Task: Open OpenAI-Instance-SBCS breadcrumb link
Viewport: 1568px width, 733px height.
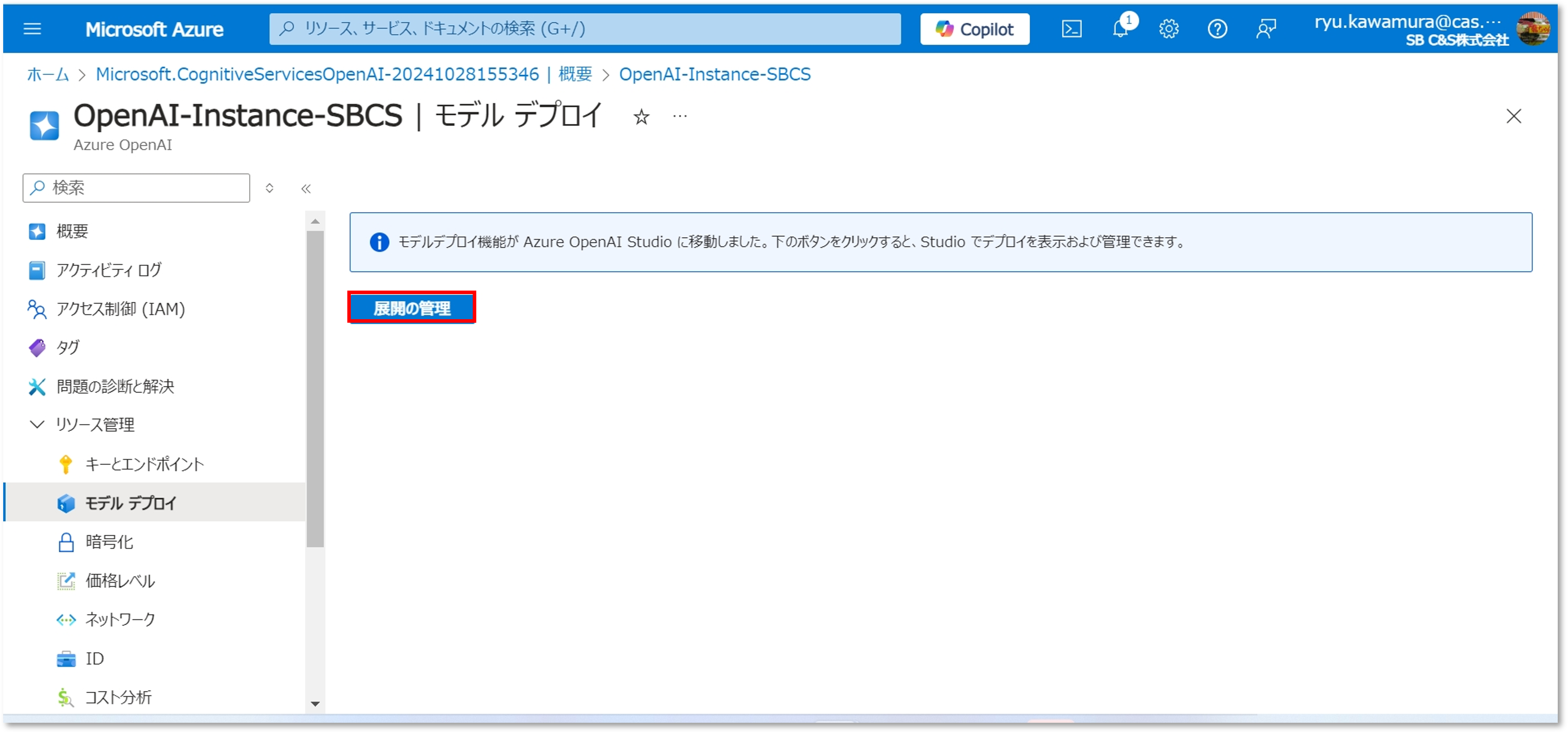Action: [x=715, y=74]
